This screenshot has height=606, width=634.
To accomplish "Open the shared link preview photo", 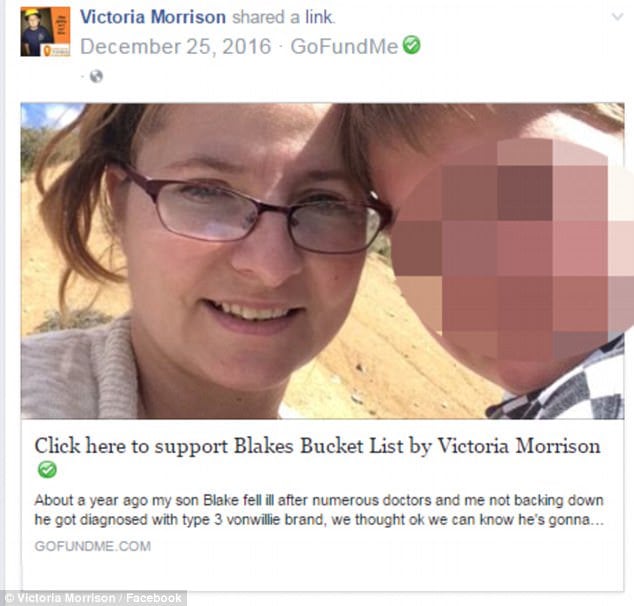I will [x=322, y=261].
